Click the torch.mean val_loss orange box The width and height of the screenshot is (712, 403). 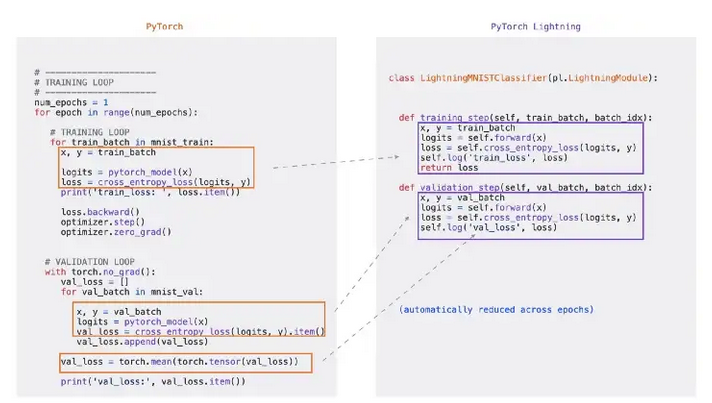[185, 361]
